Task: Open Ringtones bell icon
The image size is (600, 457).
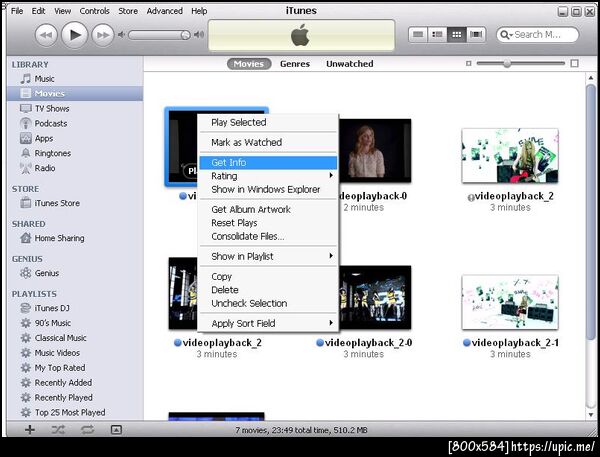Action: pos(26,153)
